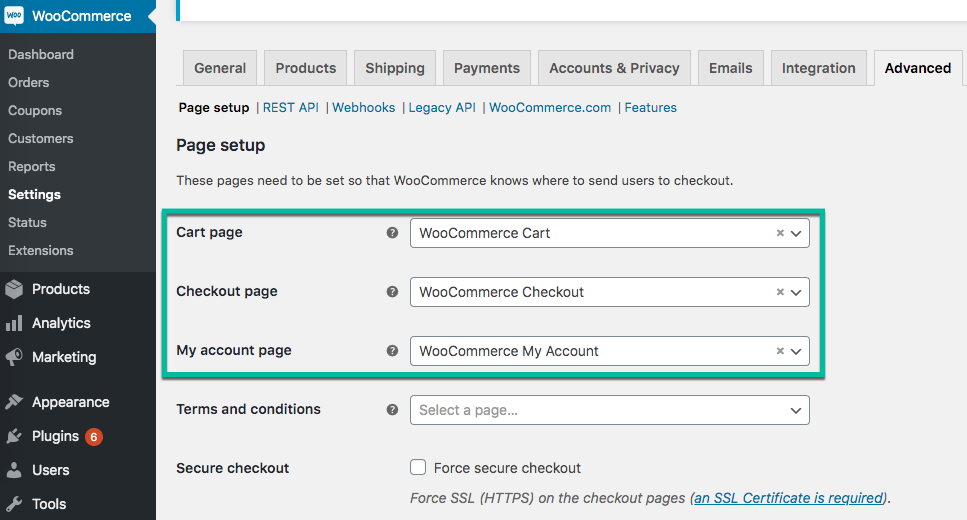Viewport: 967px width, 520px height.
Task: Click the Secure checkout row label
Action: (x=232, y=468)
